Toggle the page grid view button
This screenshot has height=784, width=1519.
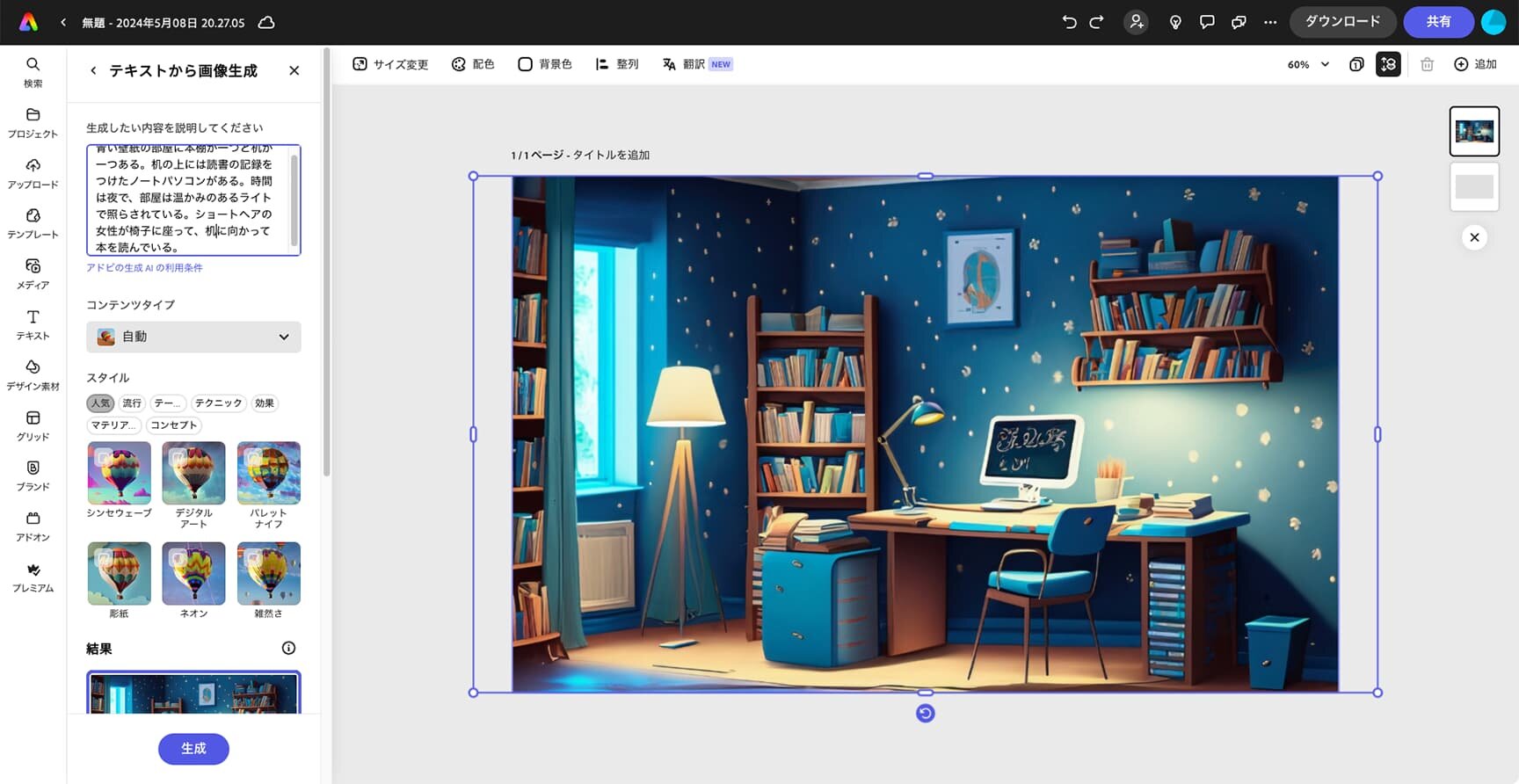point(1388,64)
